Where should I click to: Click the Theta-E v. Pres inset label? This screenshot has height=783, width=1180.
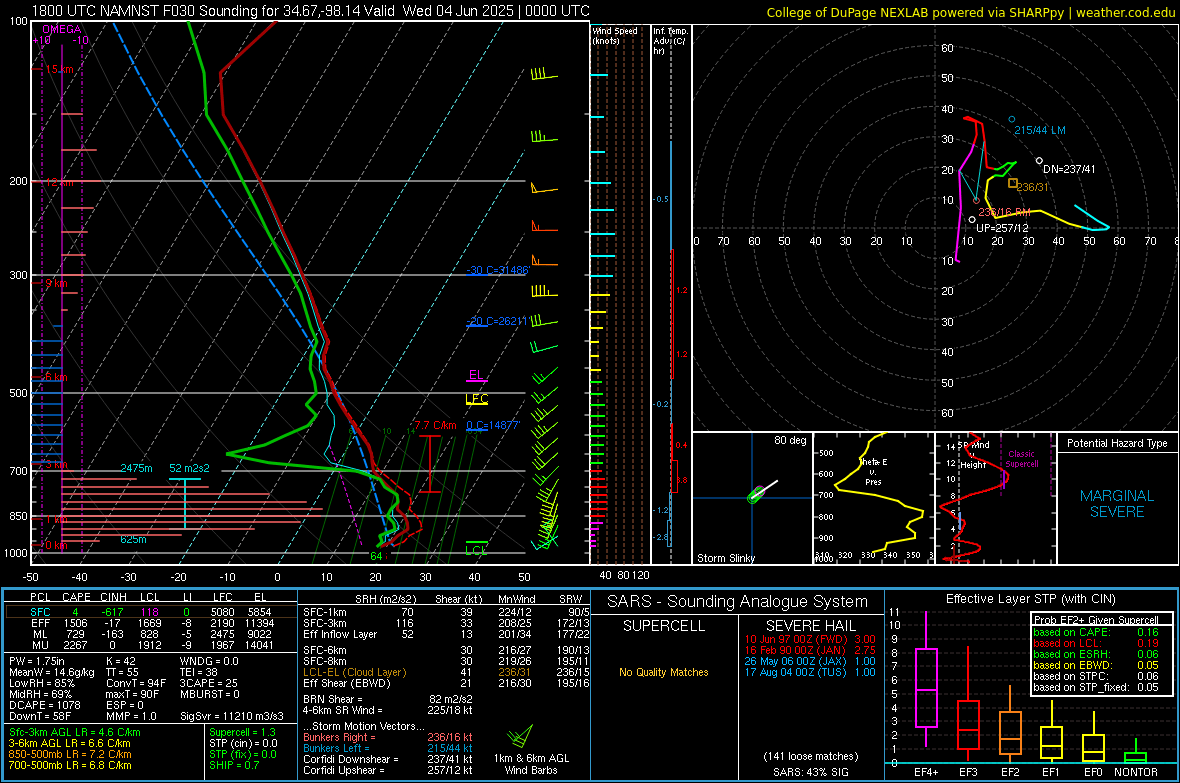coord(873,471)
